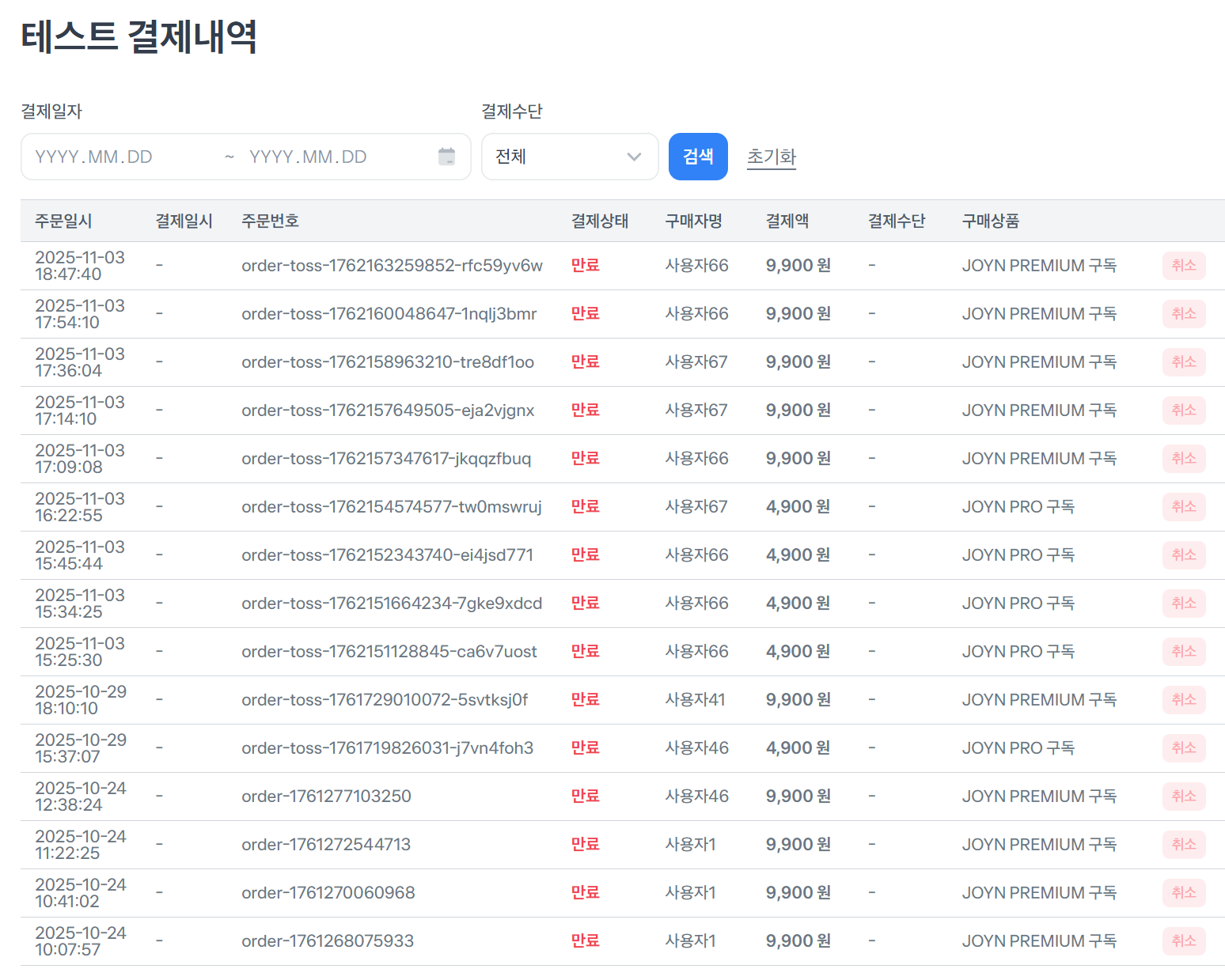Image resolution: width=1225 pixels, height=980 pixels.
Task: Select order number order-toss-1762163259852-rfc59yv6w
Action: click(x=393, y=266)
